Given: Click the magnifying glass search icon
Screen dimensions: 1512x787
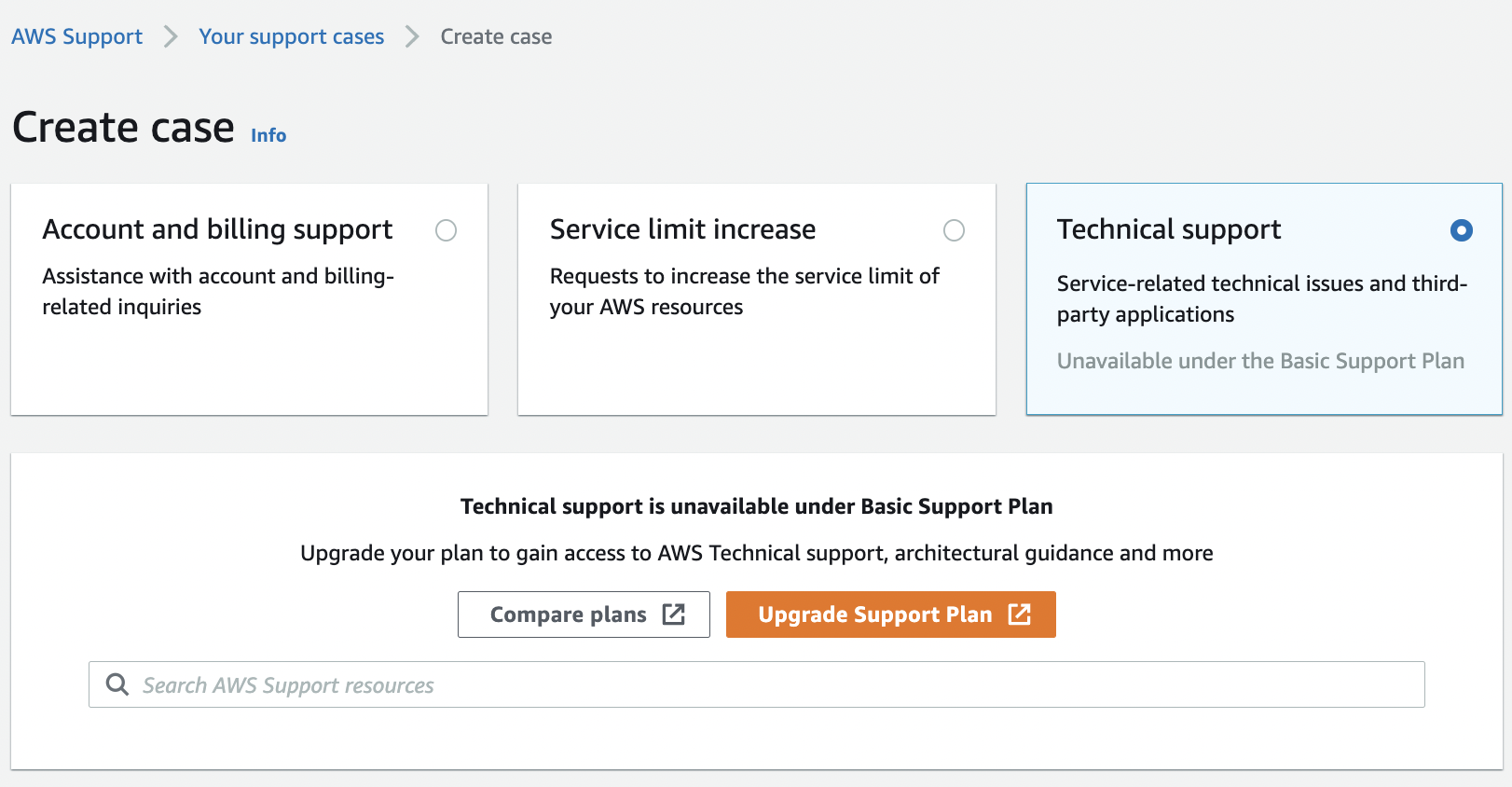Looking at the screenshot, I should (117, 684).
